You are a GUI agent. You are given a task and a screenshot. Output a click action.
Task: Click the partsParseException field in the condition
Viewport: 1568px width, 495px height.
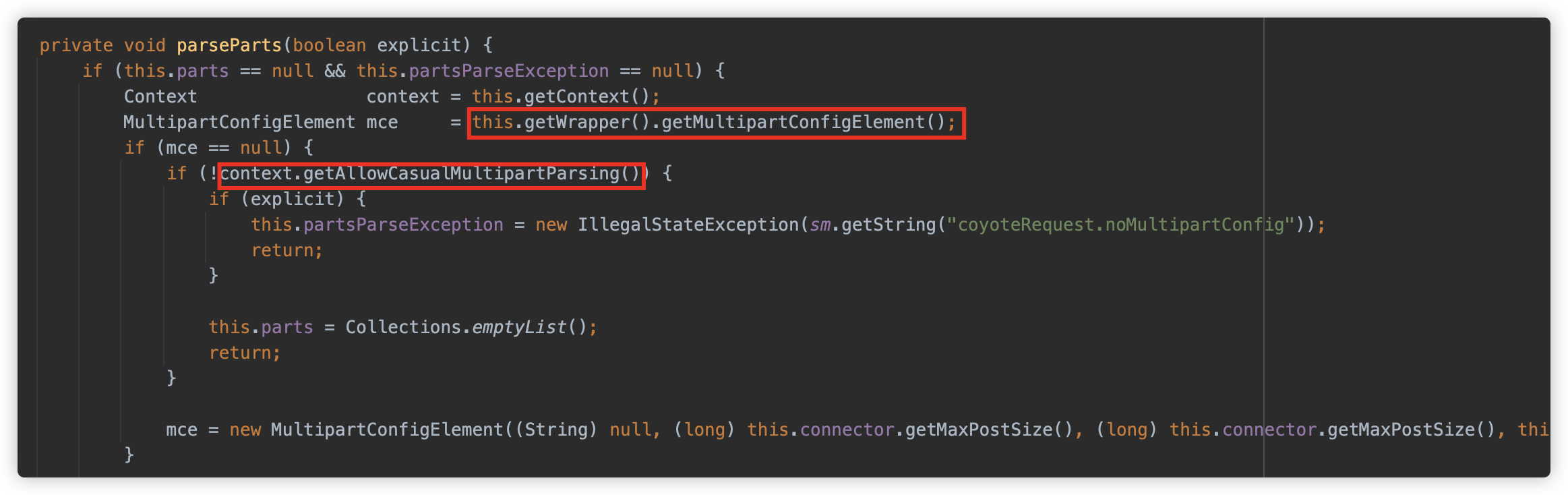508,71
